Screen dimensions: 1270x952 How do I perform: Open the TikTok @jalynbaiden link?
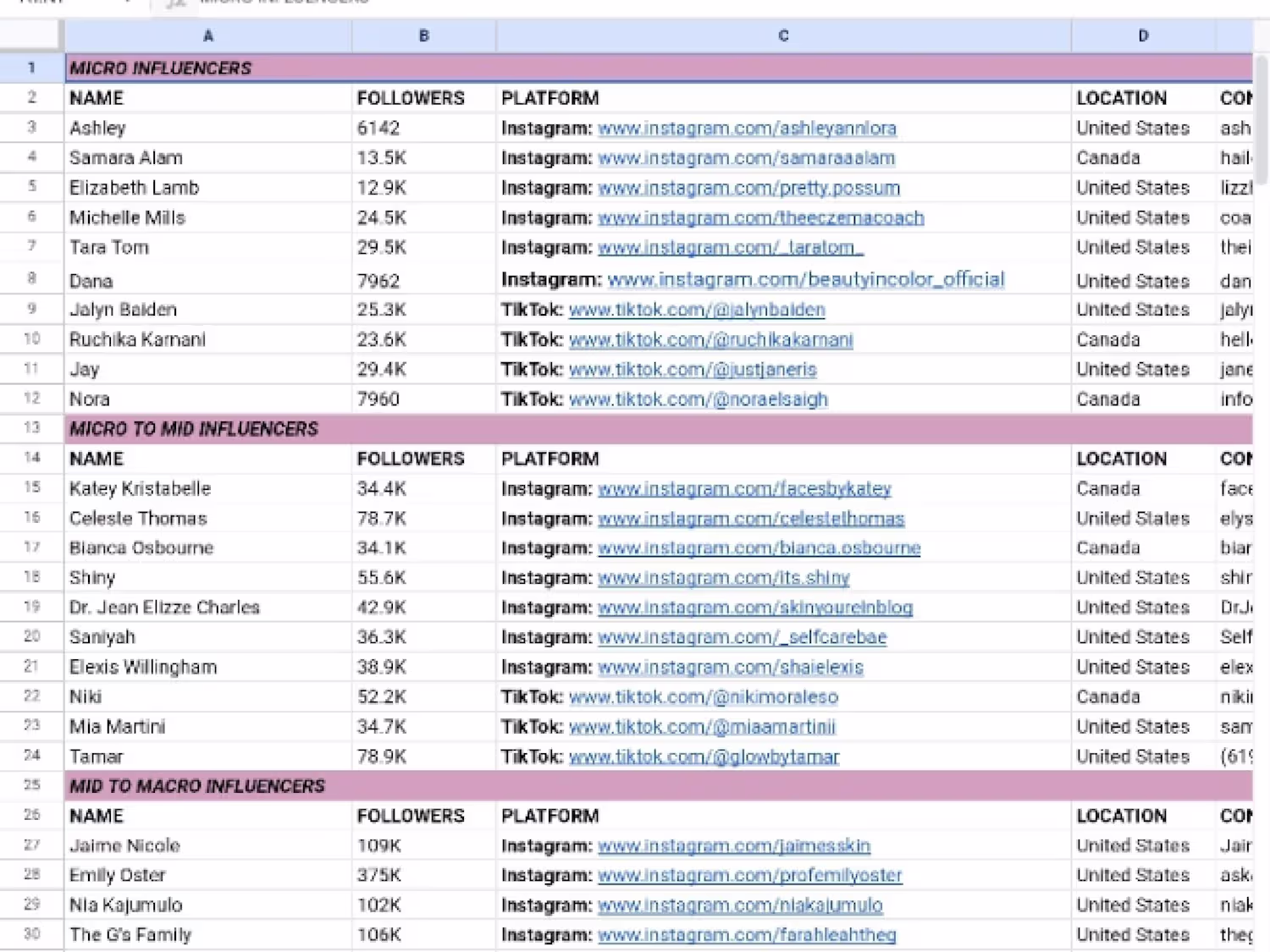click(x=697, y=310)
